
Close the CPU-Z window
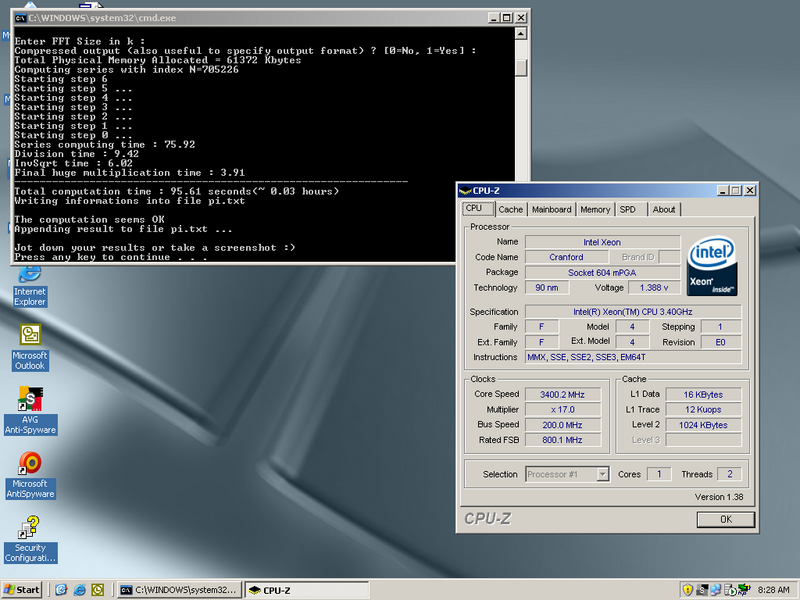pos(749,190)
